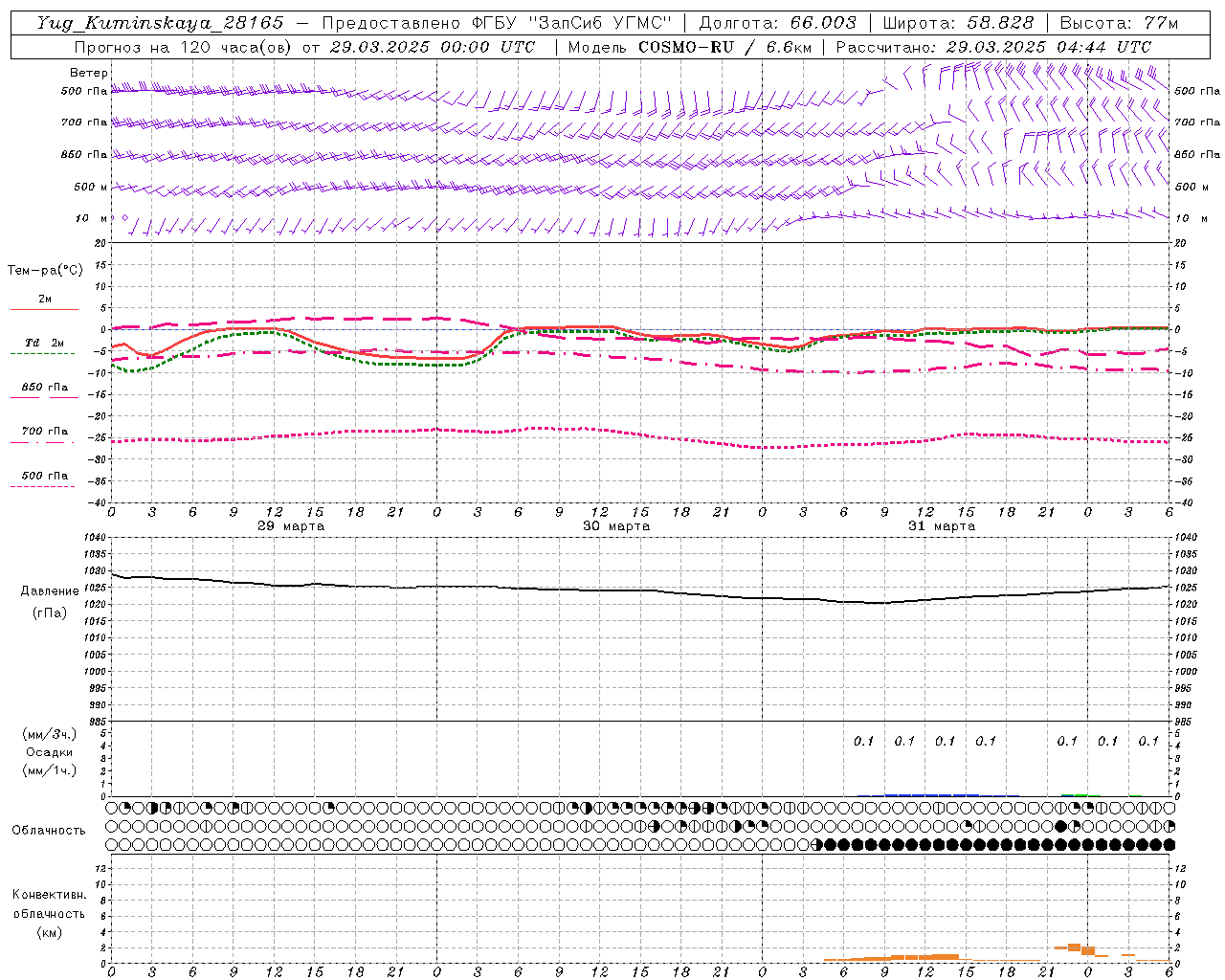
Task: Click the "Прогноз на 120 часа(ов)" text
Action: (x=184, y=47)
